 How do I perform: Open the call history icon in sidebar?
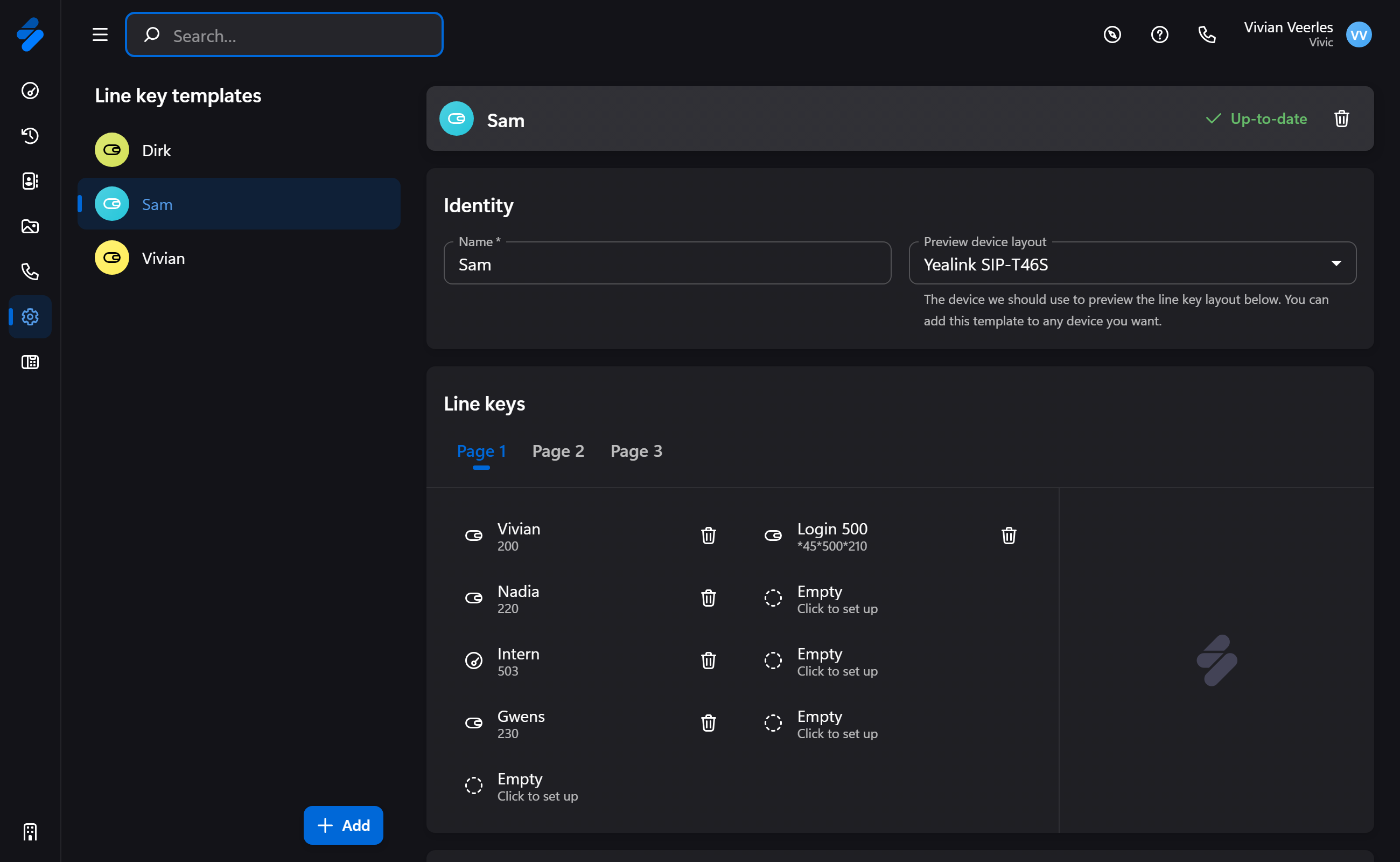tap(30, 136)
